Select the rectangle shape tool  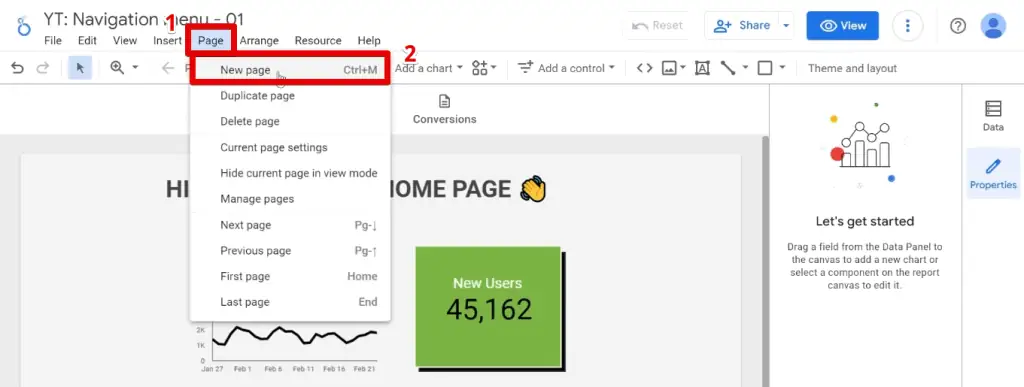[765, 68]
